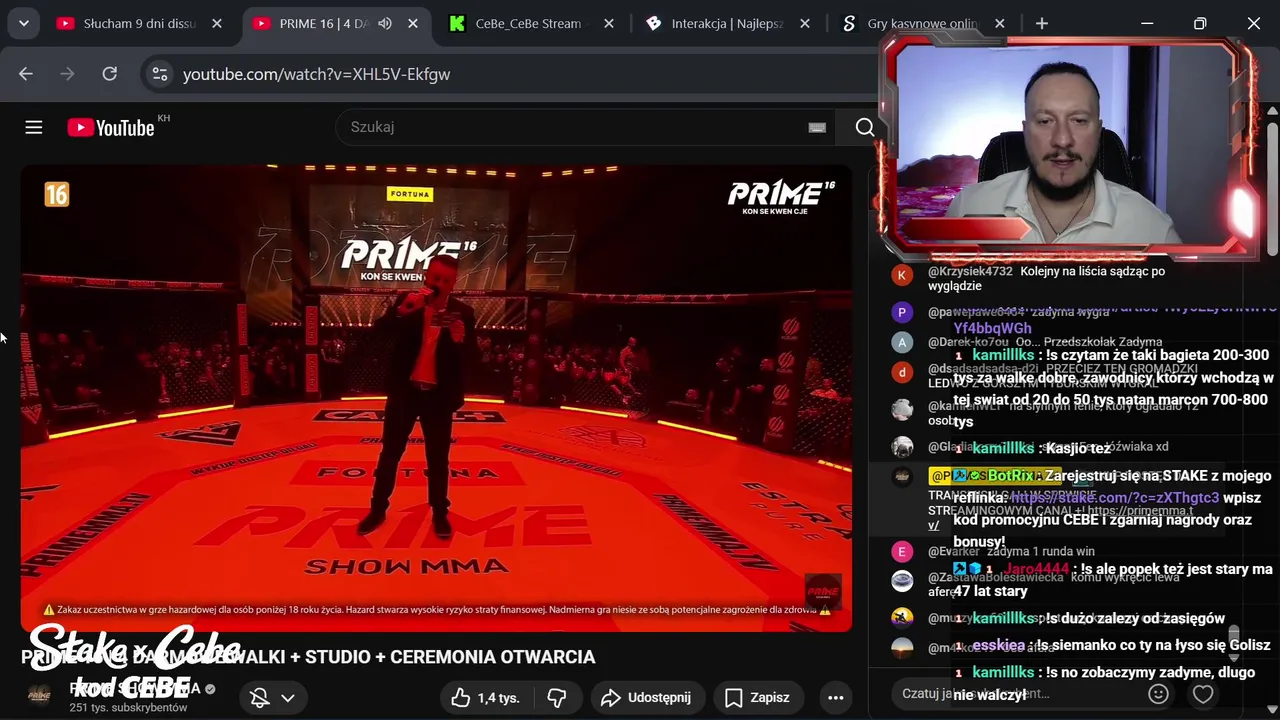The height and width of the screenshot is (720, 1280).
Task: Expand the subscription notification dropdown arrow
Action: click(x=288, y=698)
